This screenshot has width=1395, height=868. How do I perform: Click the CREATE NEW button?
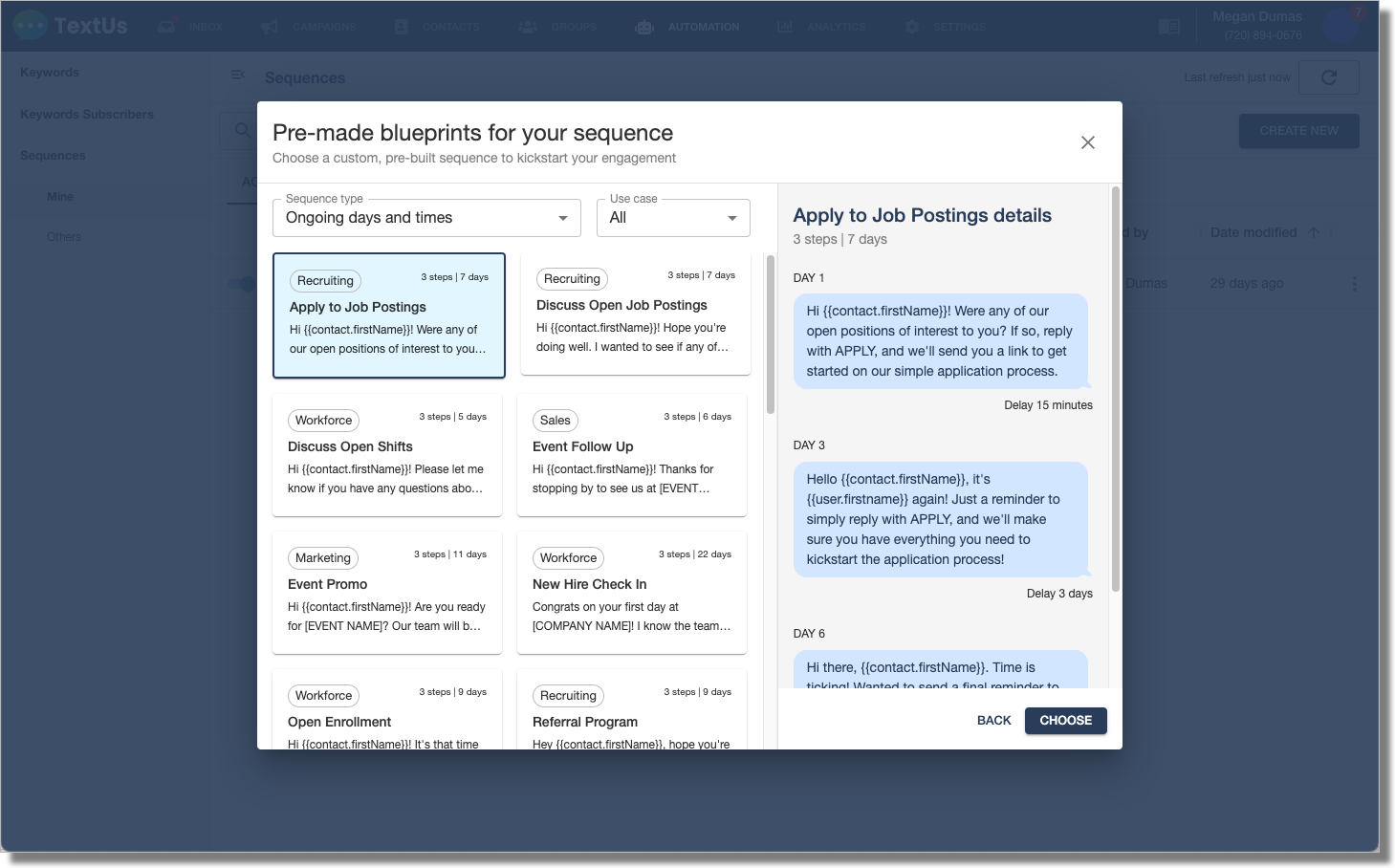1298,130
